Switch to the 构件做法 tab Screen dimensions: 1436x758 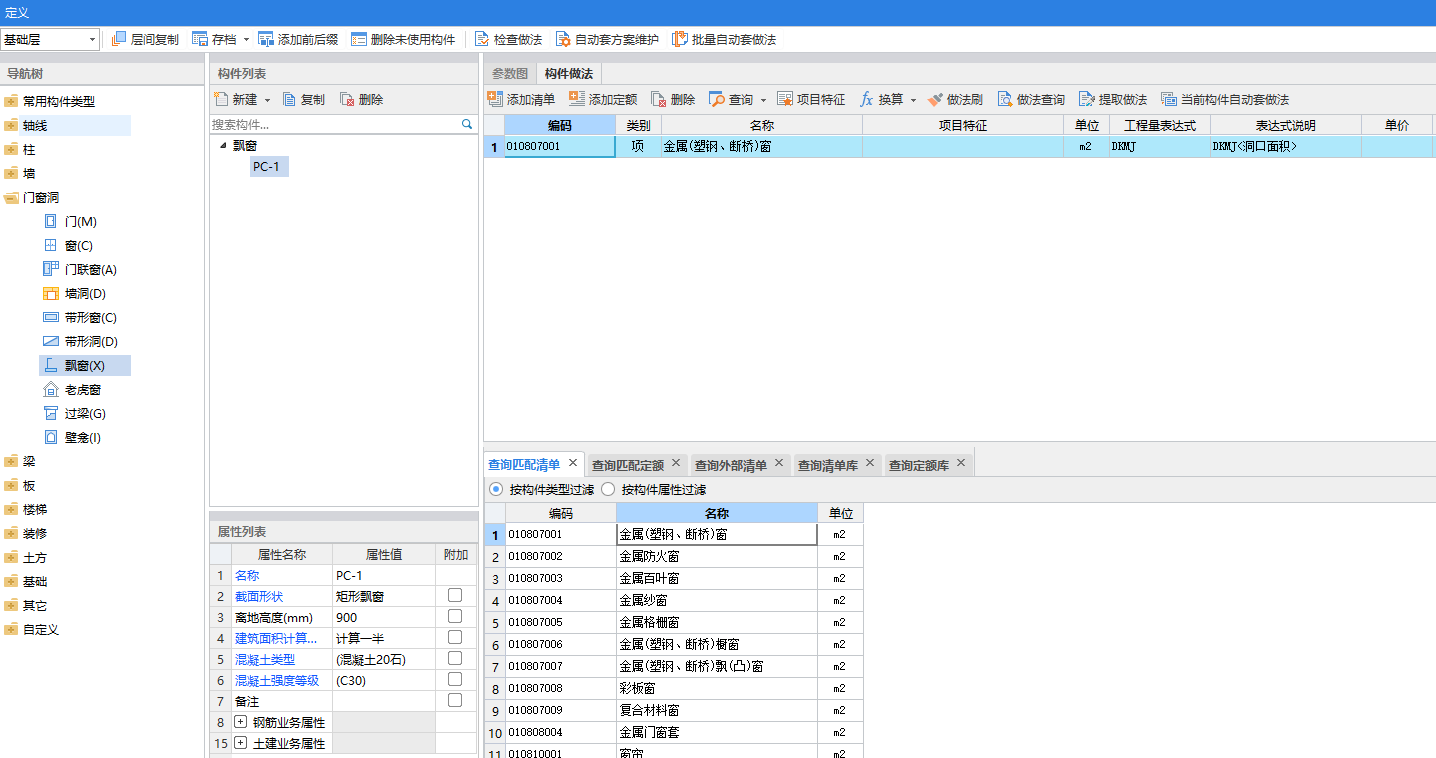point(568,73)
